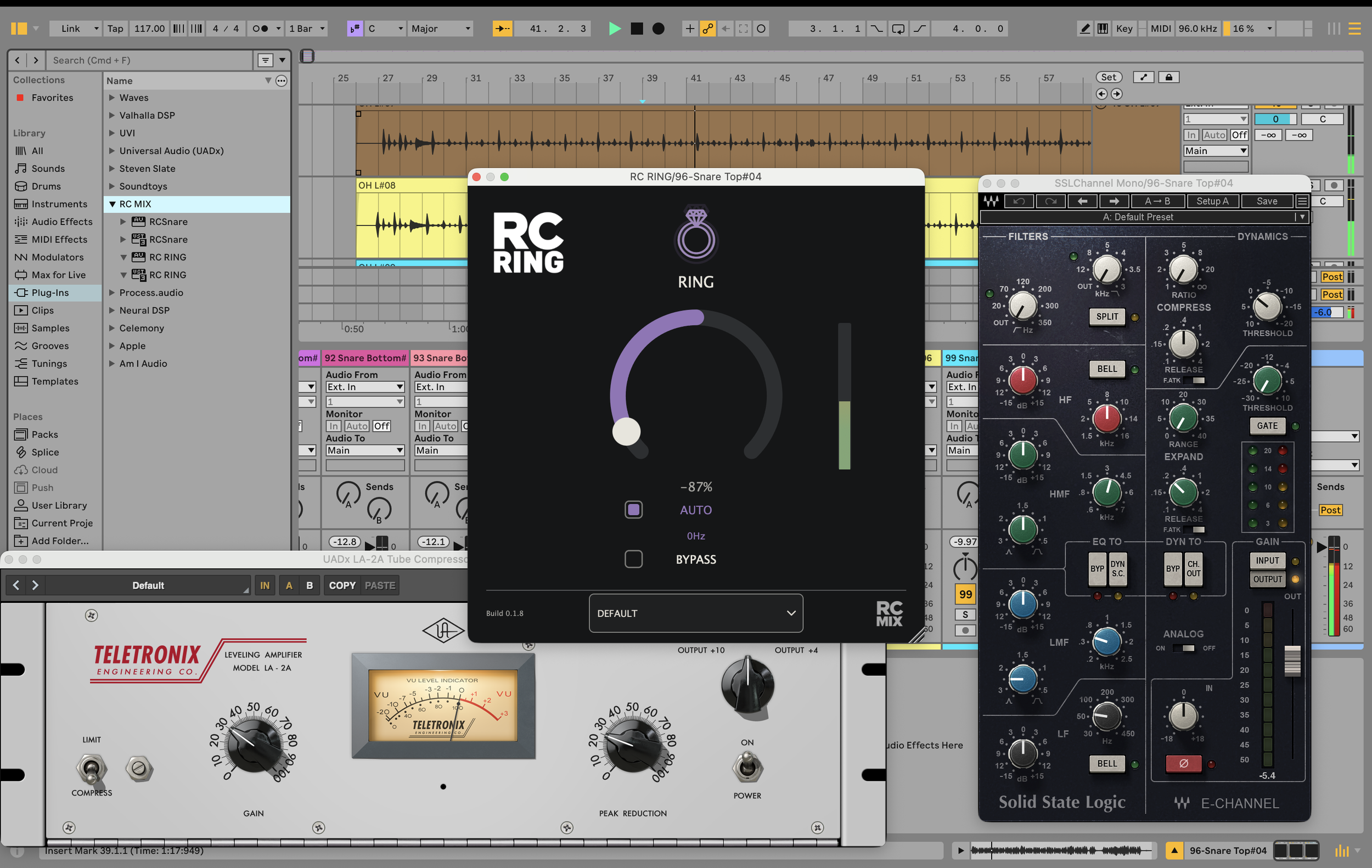The image size is (1372, 868).
Task: Load next preset arrow in SSLChannel
Action: pyautogui.click(x=1114, y=201)
